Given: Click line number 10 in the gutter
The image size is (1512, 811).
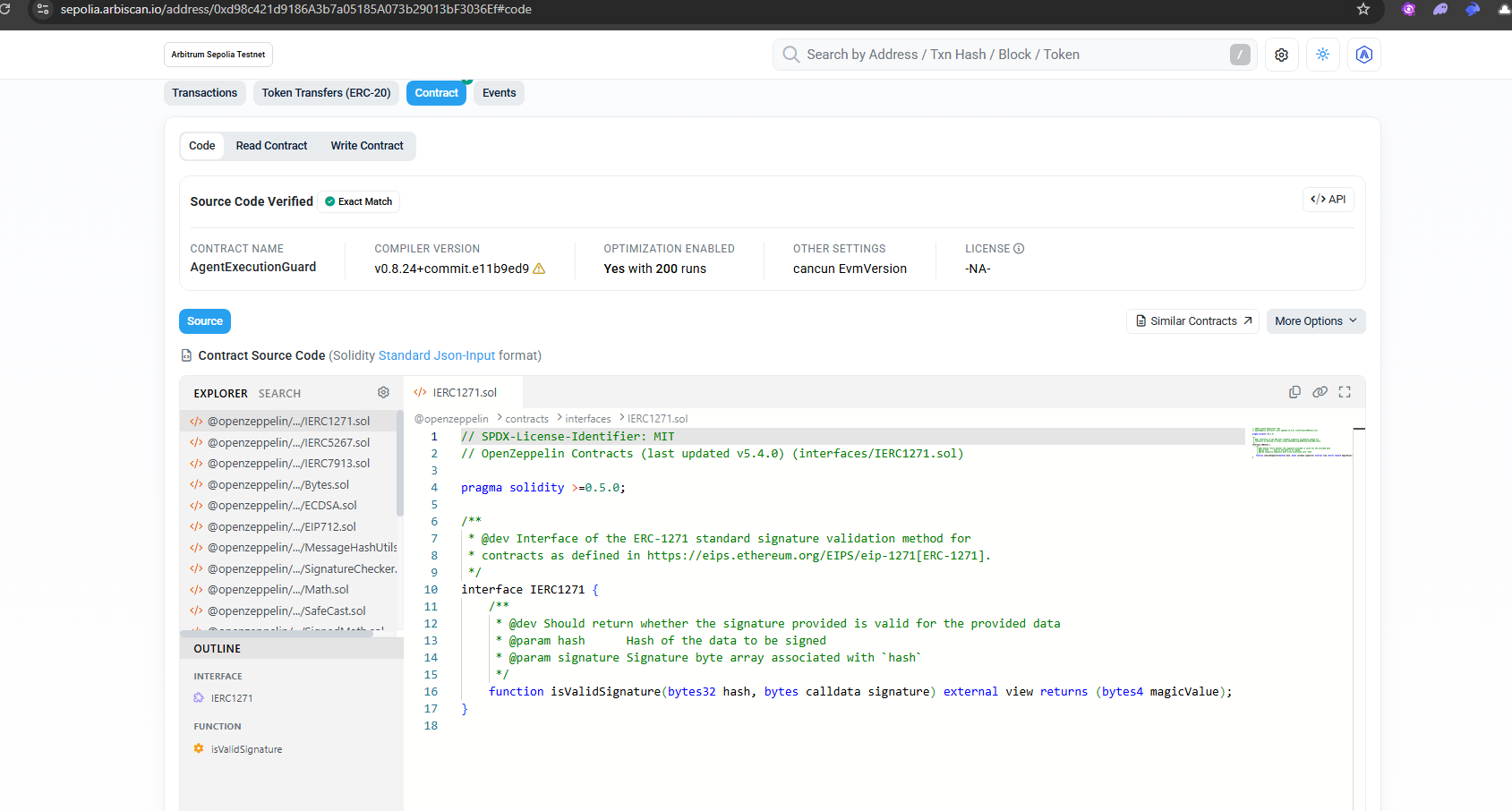Looking at the screenshot, I should click(x=431, y=590).
